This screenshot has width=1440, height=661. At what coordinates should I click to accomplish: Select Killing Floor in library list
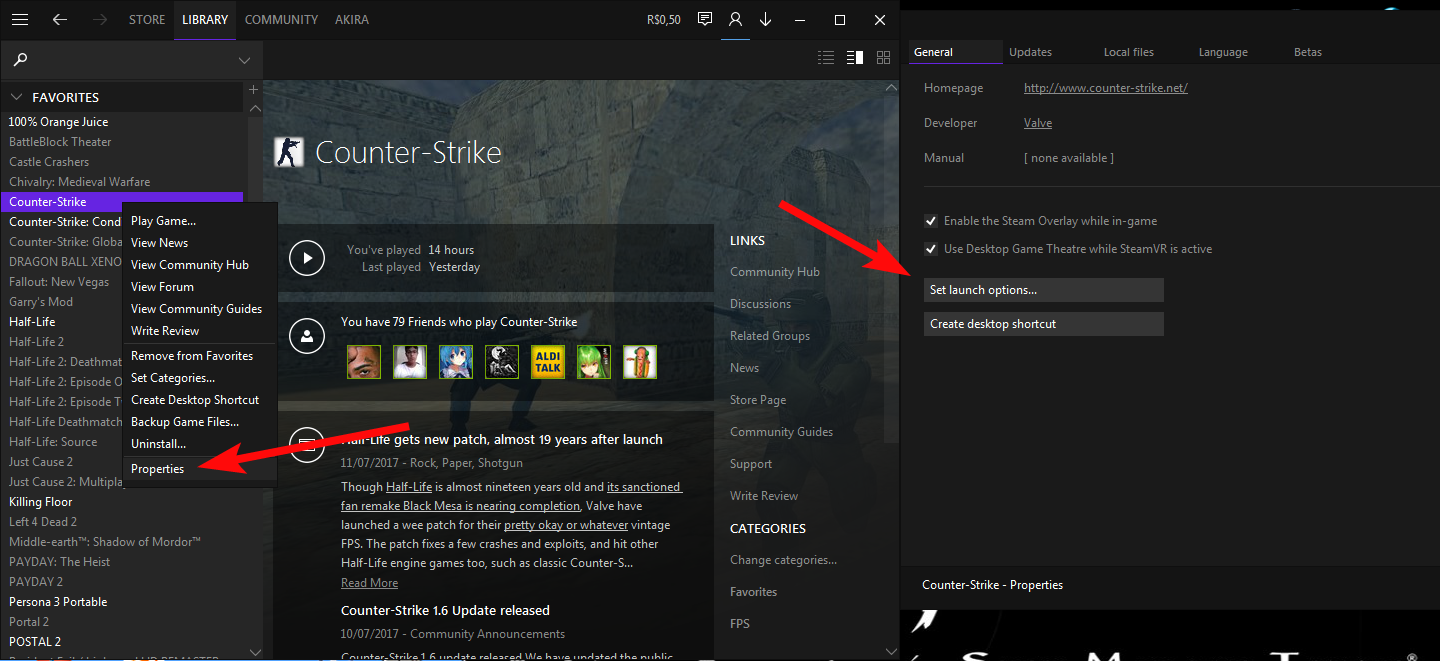click(41, 502)
